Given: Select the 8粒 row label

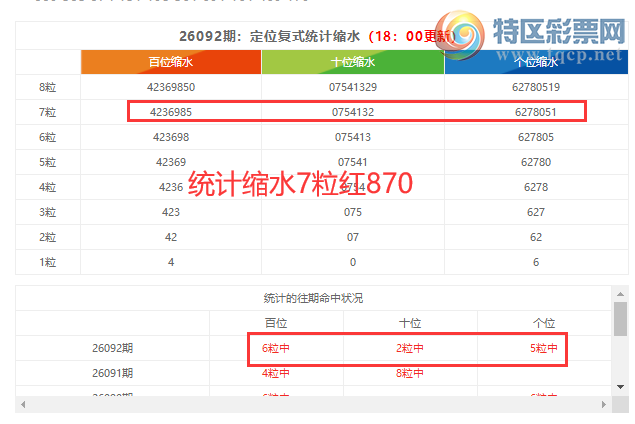Looking at the screenshot, I should coord(47,87).
